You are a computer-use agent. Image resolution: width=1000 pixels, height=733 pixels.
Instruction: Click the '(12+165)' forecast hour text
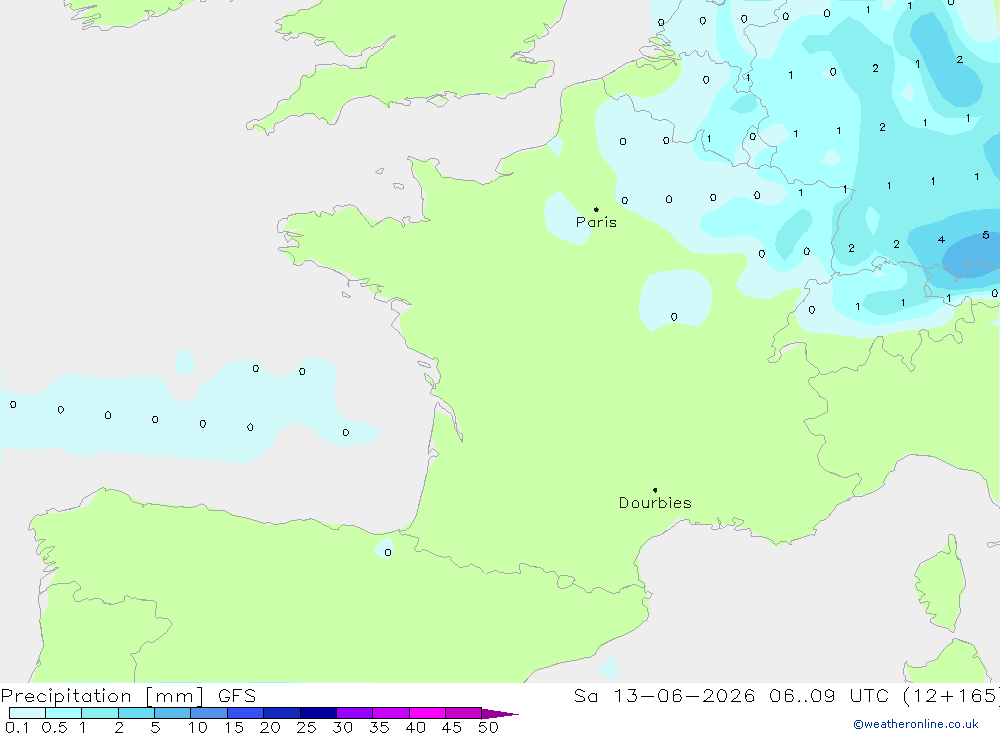point(950,696)
